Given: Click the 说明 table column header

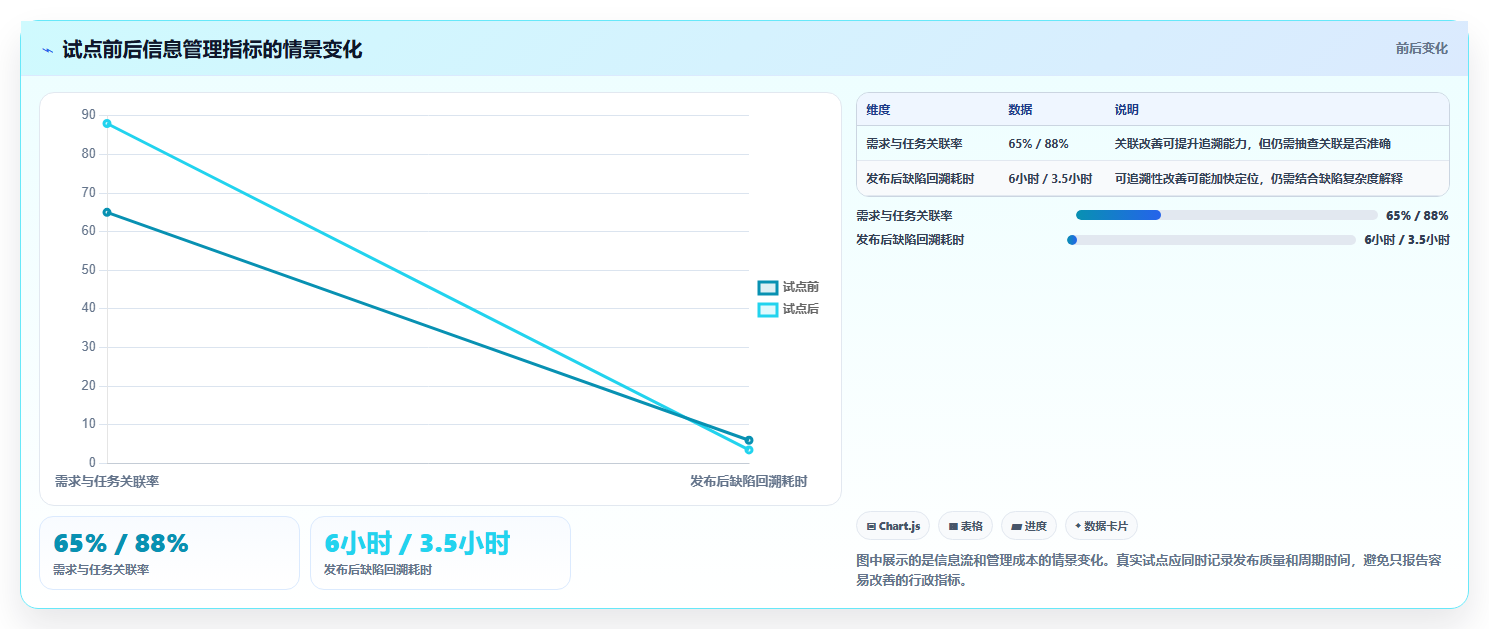Looking at the screenshot, I should point(1127,110).
